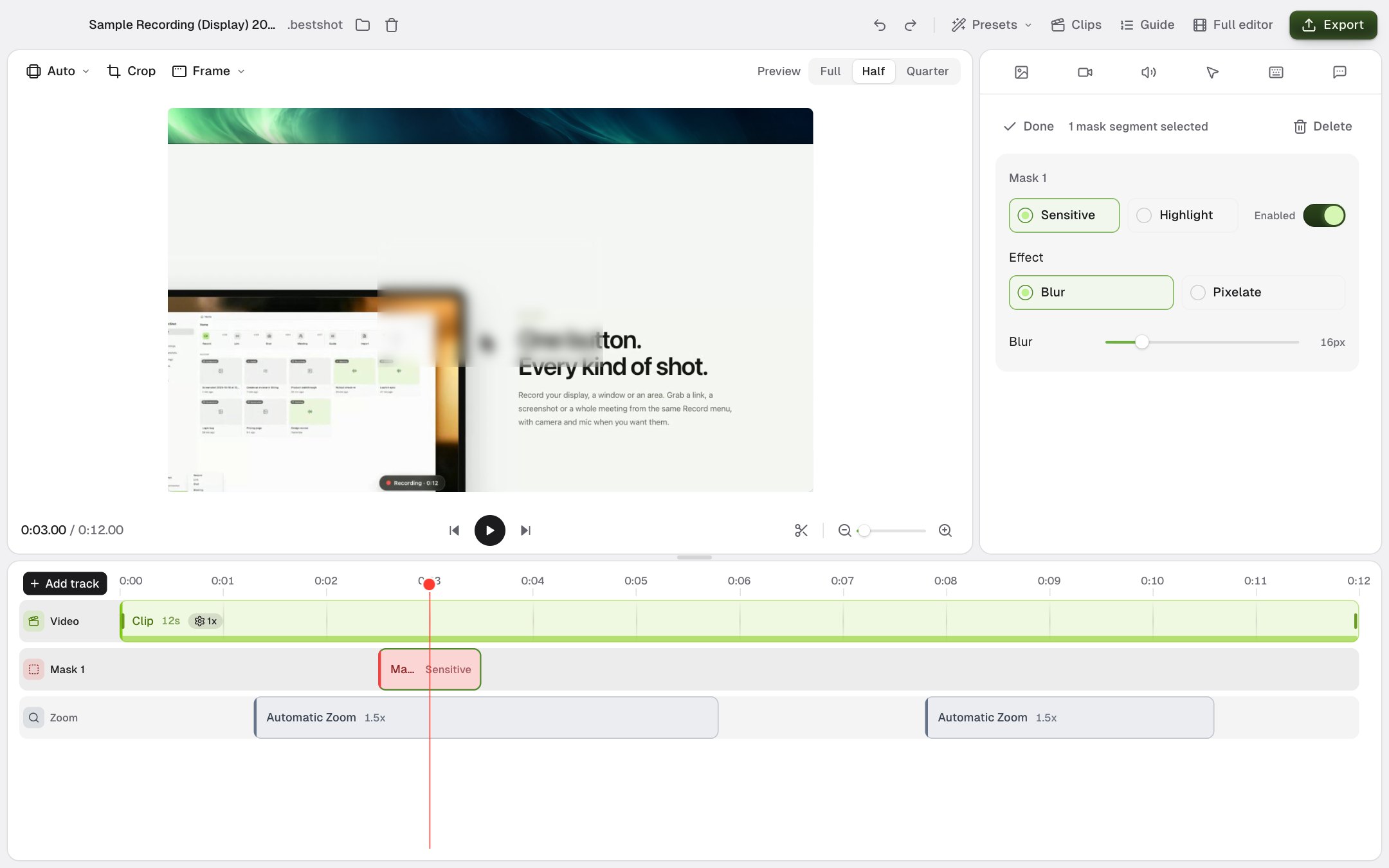Zoom in the timeline

pos(945,530)
